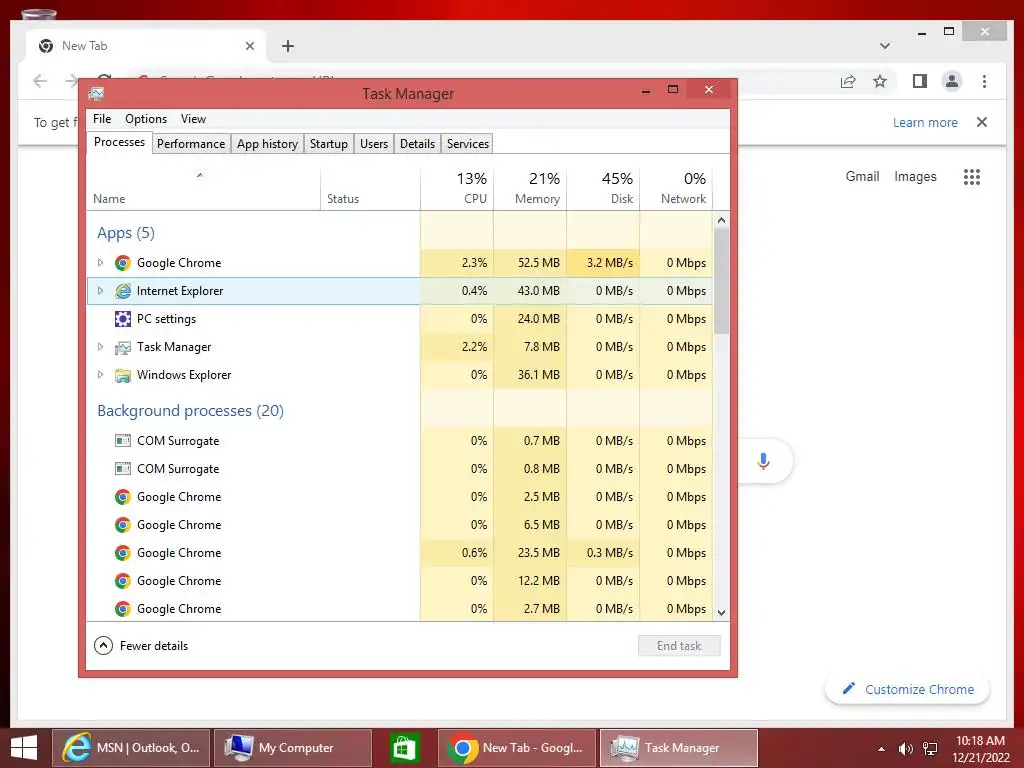The height and width of the screenshot is (768, 1024).
Task: Sort processes by CPU column
Action: (x=457, y=188)
